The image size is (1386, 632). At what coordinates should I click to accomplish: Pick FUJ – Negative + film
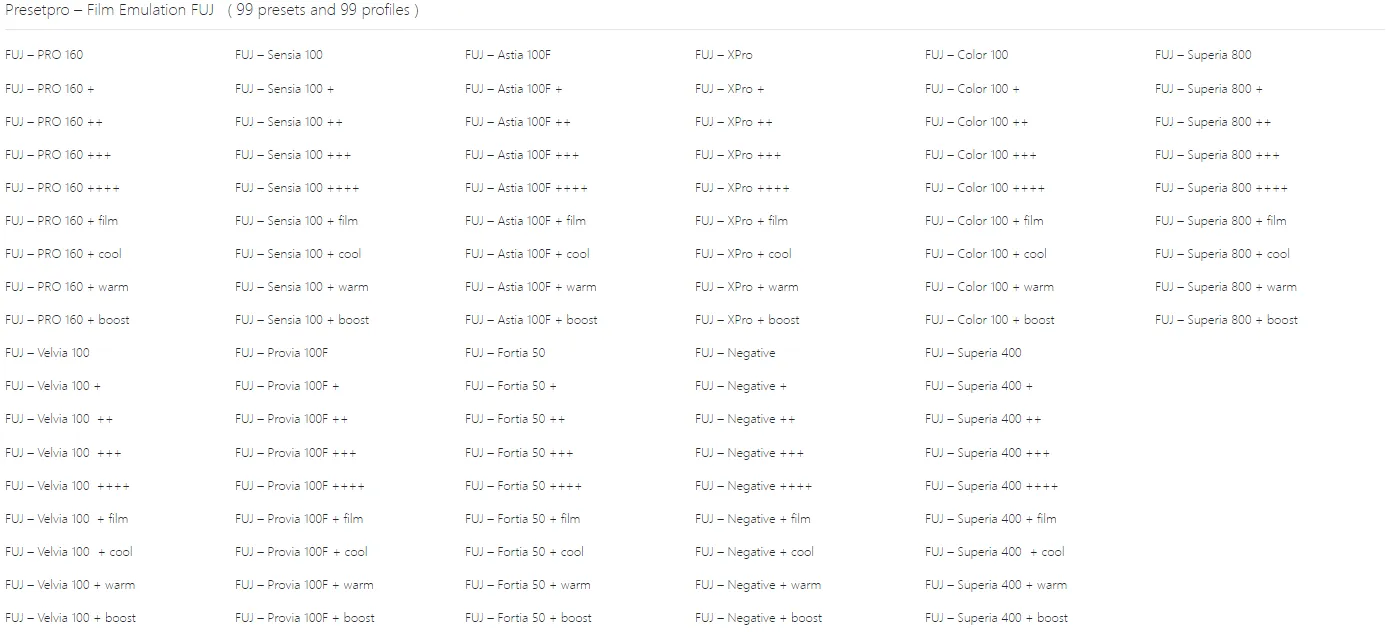(x=753, y=519)
